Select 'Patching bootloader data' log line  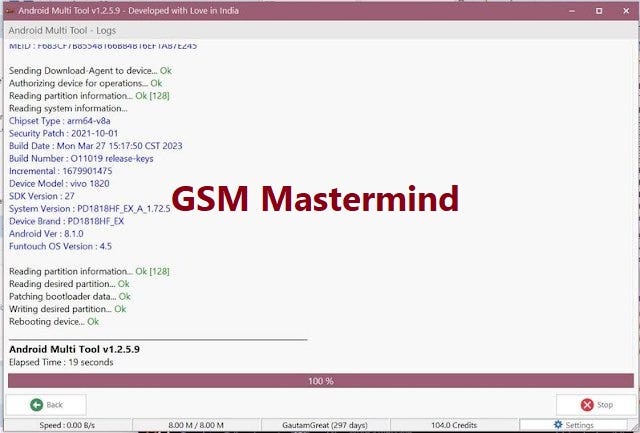(70, 297)
